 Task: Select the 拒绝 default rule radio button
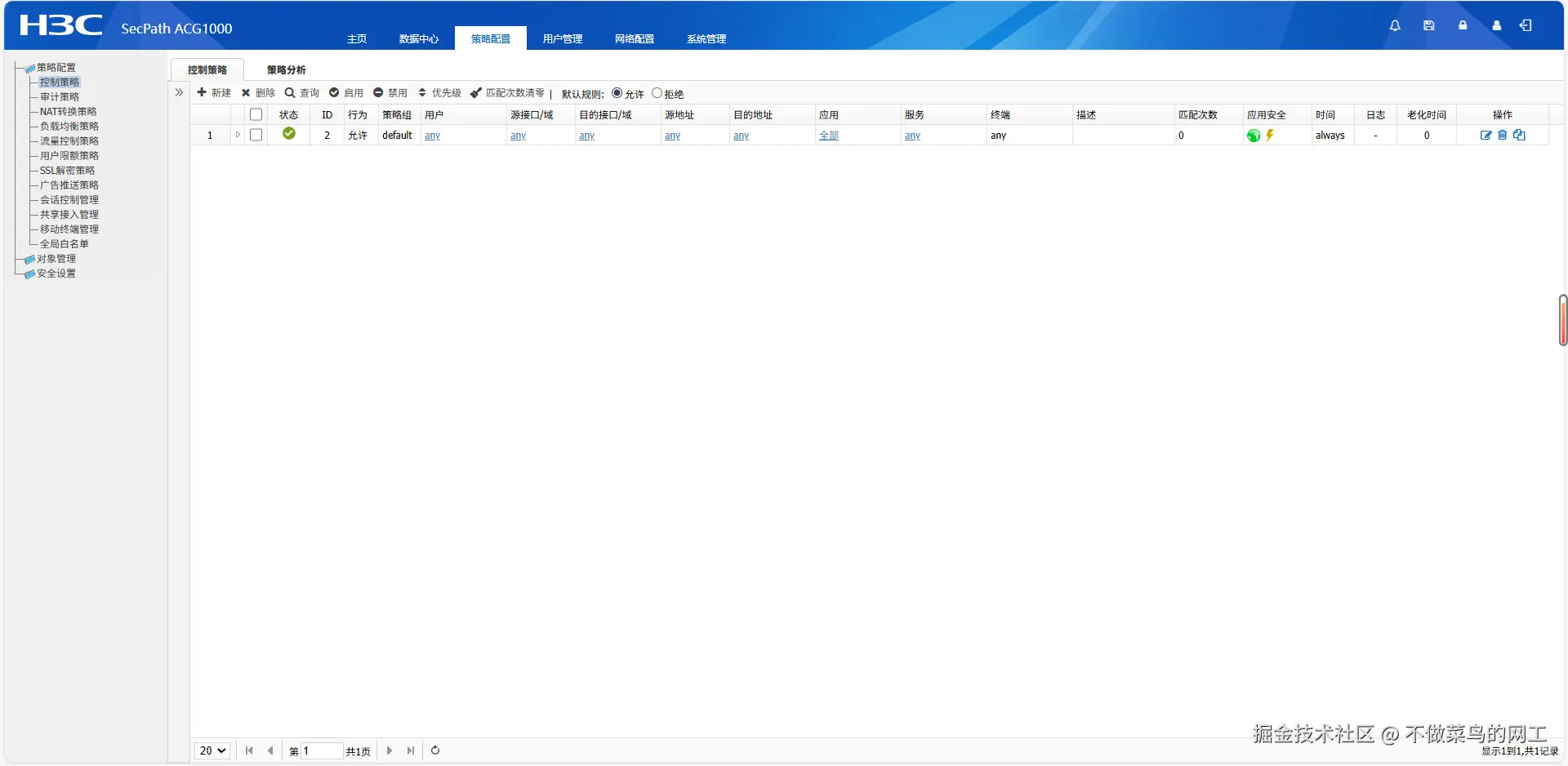click(657, 93)
